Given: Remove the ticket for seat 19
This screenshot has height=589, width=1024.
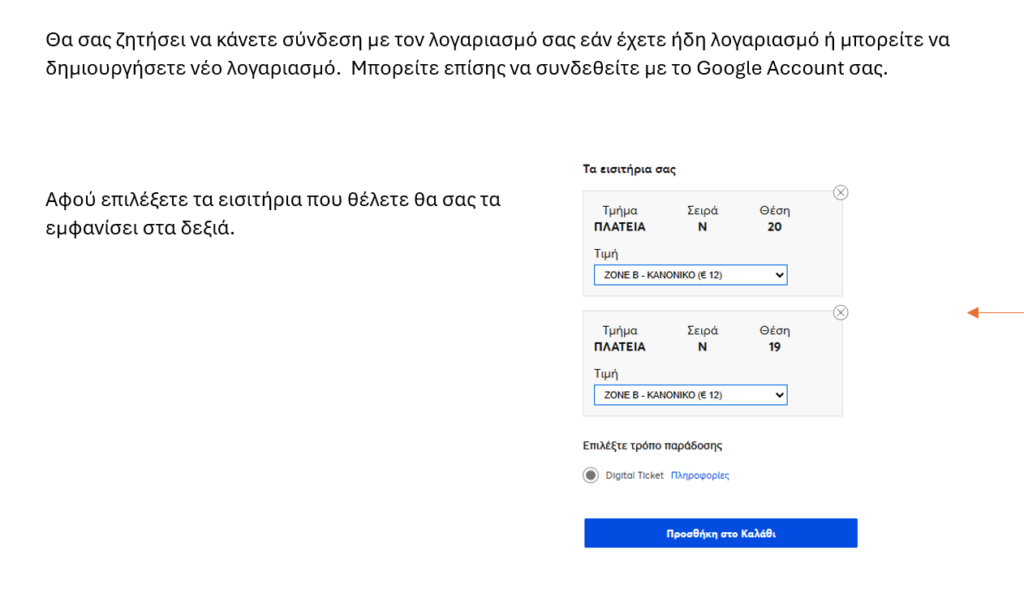Looking at the screenshot, I should (x=840, y=313).
